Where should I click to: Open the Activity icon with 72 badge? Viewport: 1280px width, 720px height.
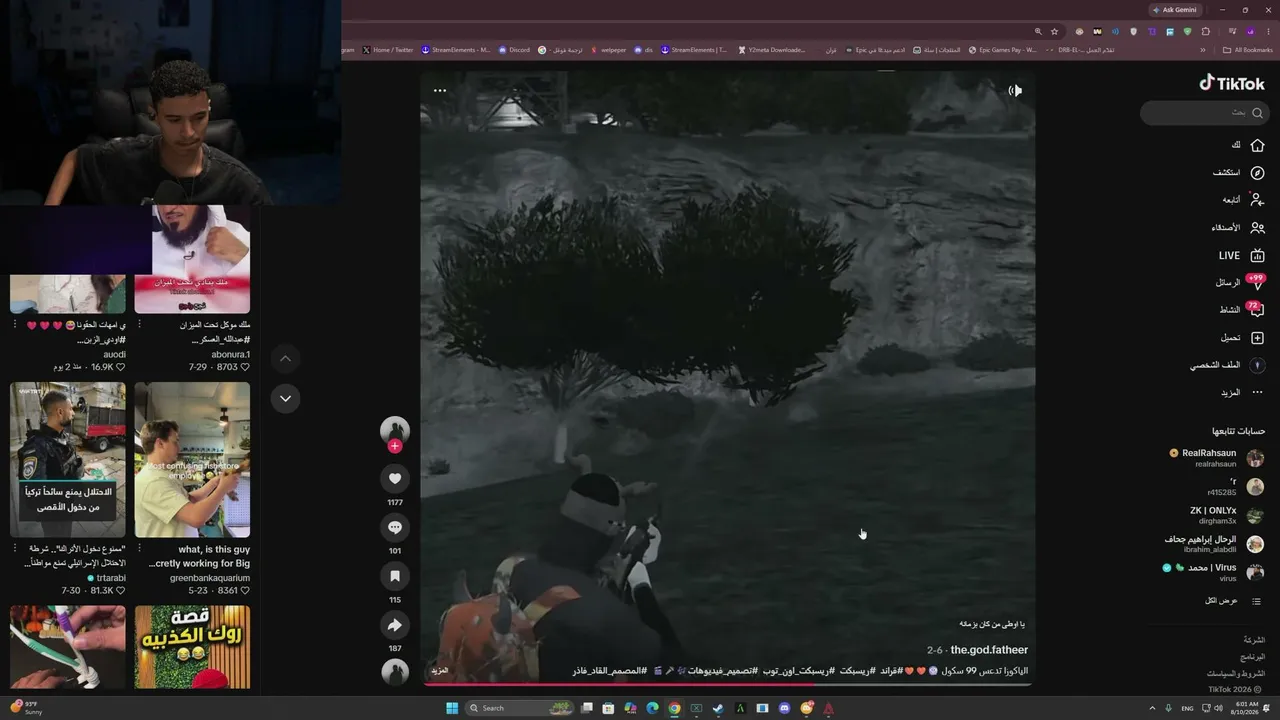1257,310
